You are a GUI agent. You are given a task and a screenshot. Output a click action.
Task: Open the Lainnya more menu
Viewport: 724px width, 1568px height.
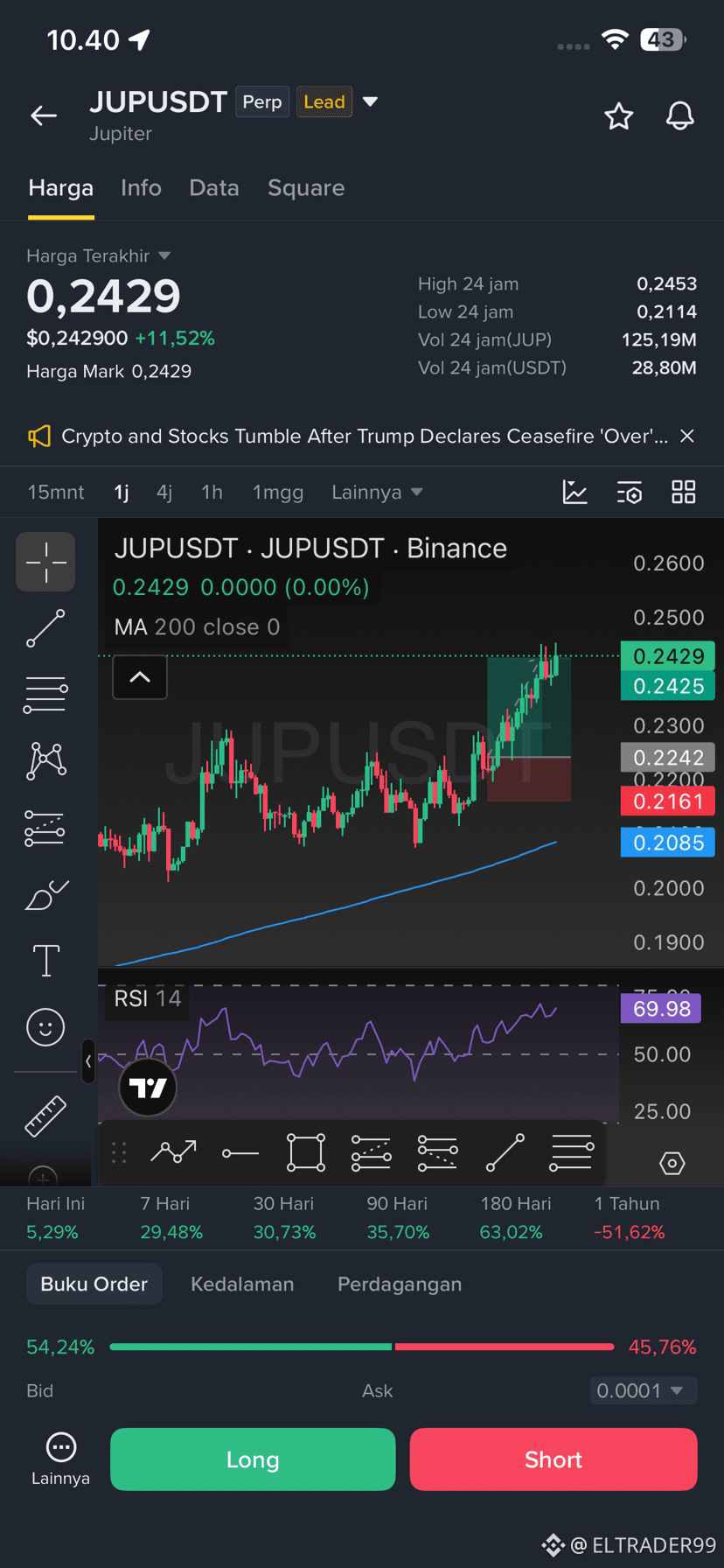coord(60,1459)
